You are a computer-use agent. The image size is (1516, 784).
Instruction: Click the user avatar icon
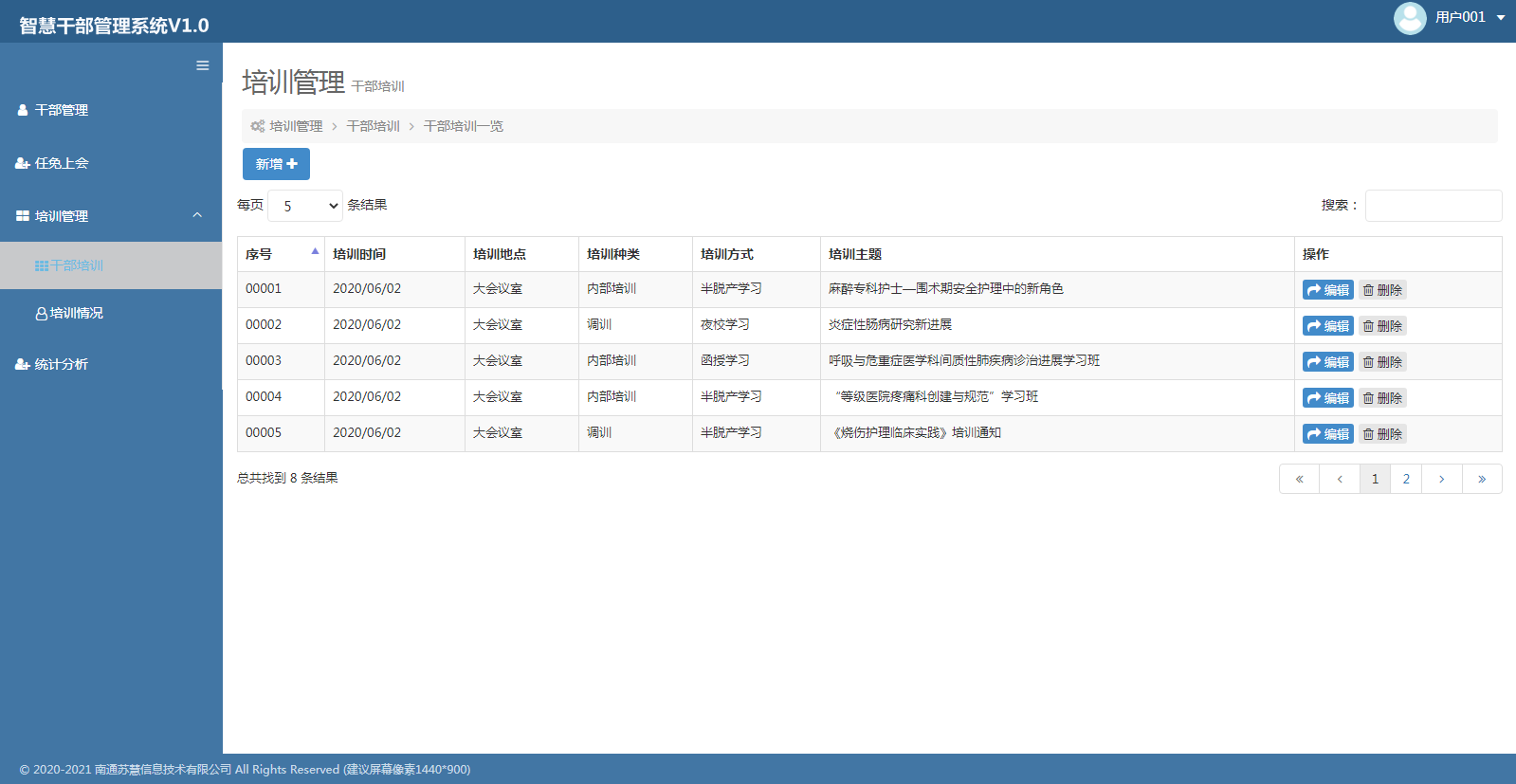1409,18
